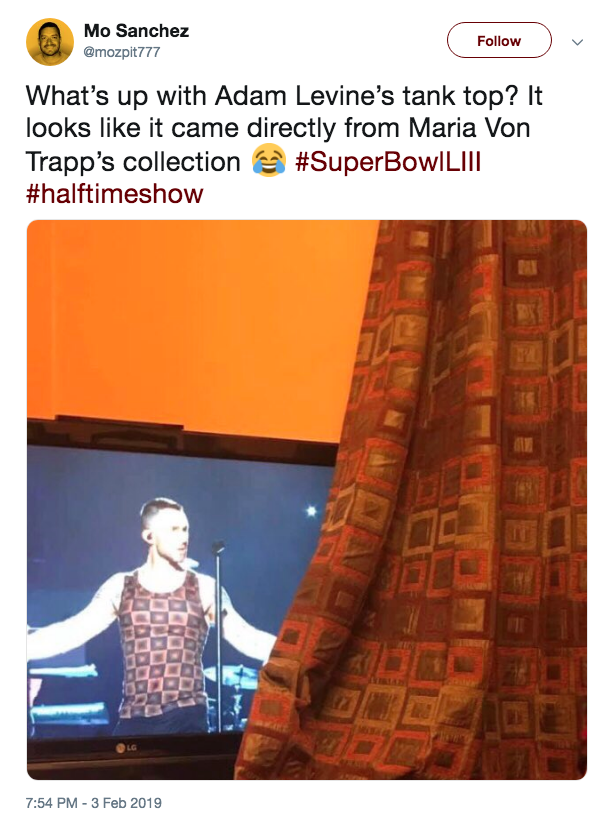
Task: Follow Mo Sanchez with the Follow button
Action: (x=499, y=40)
